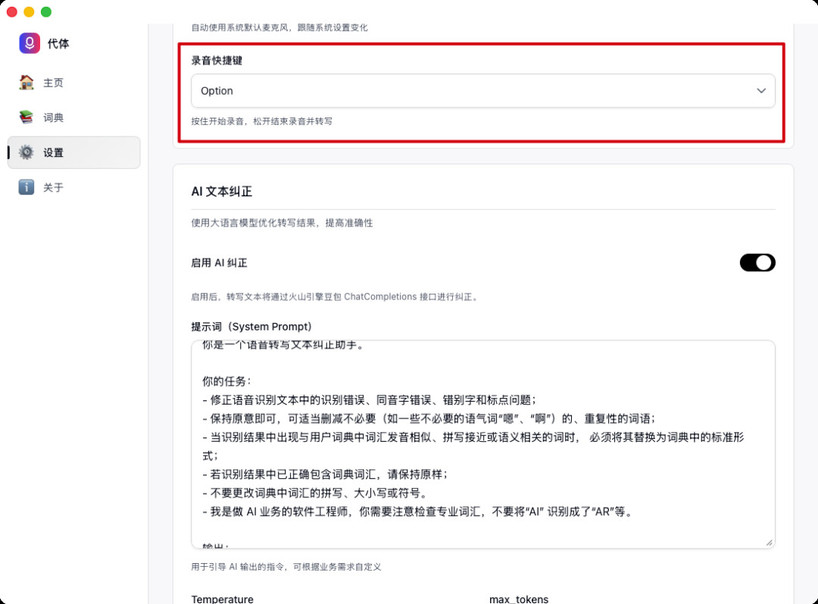818x604 pixels.
Task: Click the resize handle of the prompt textarea
Action: (x=769, y=542)
